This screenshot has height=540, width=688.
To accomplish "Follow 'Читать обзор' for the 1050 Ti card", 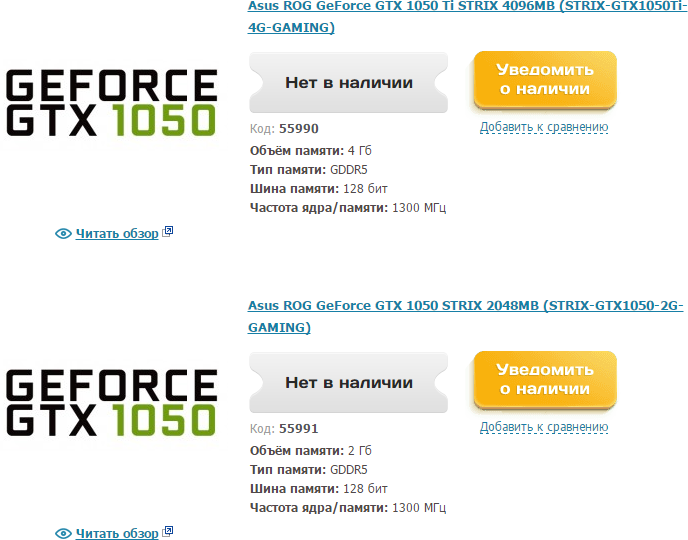I will pos(117,233).
